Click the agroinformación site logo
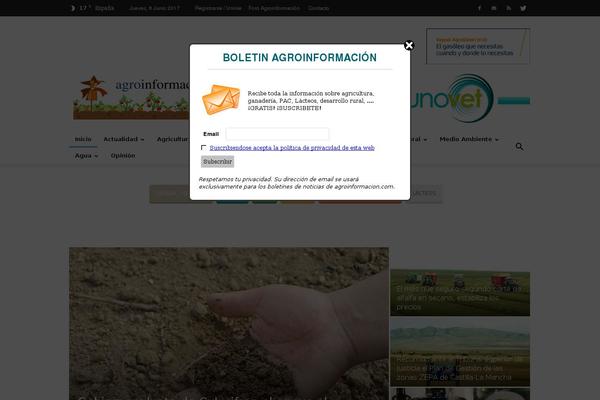 [132, 98]
